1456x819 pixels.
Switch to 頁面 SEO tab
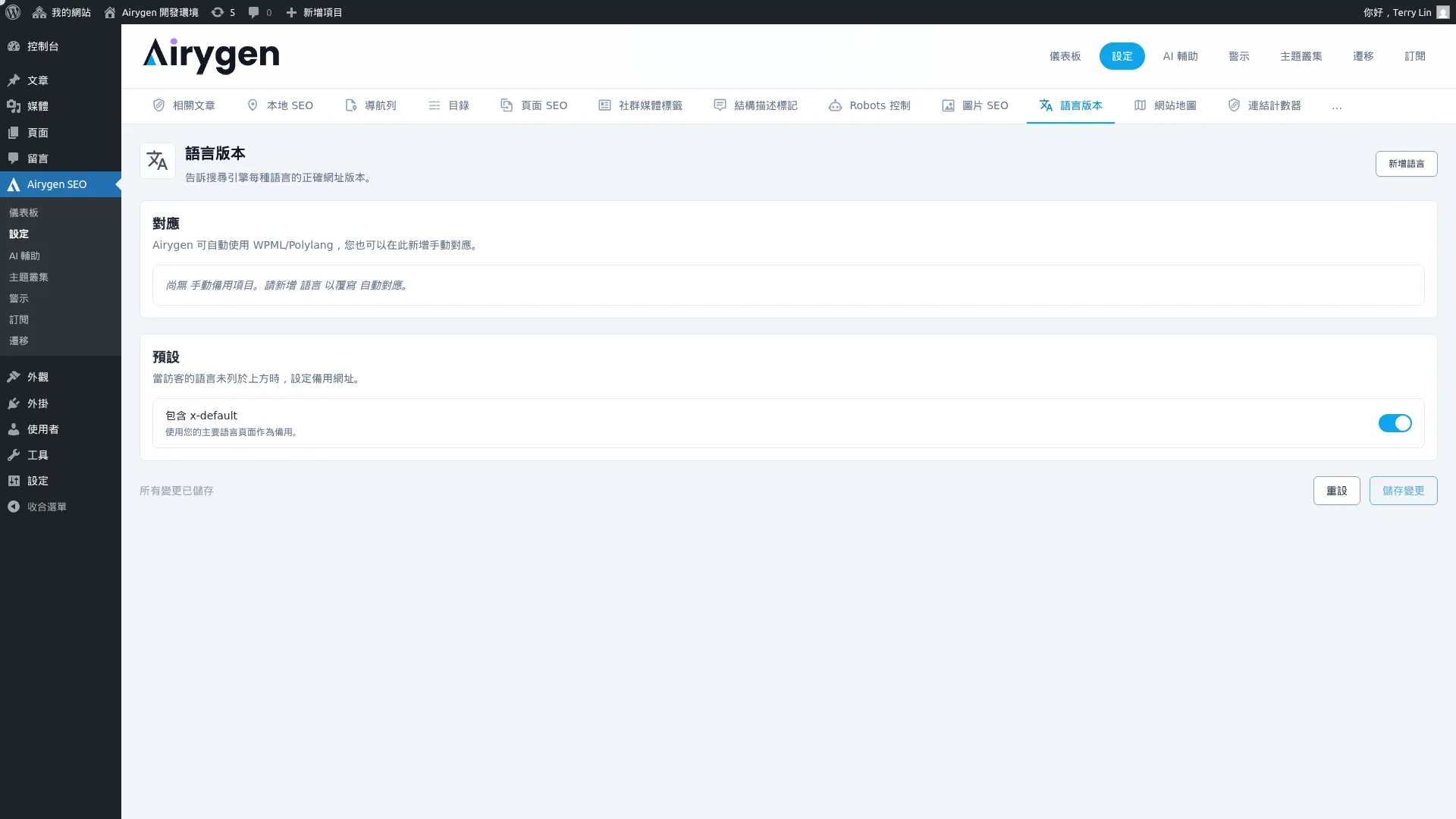(534, 105)
